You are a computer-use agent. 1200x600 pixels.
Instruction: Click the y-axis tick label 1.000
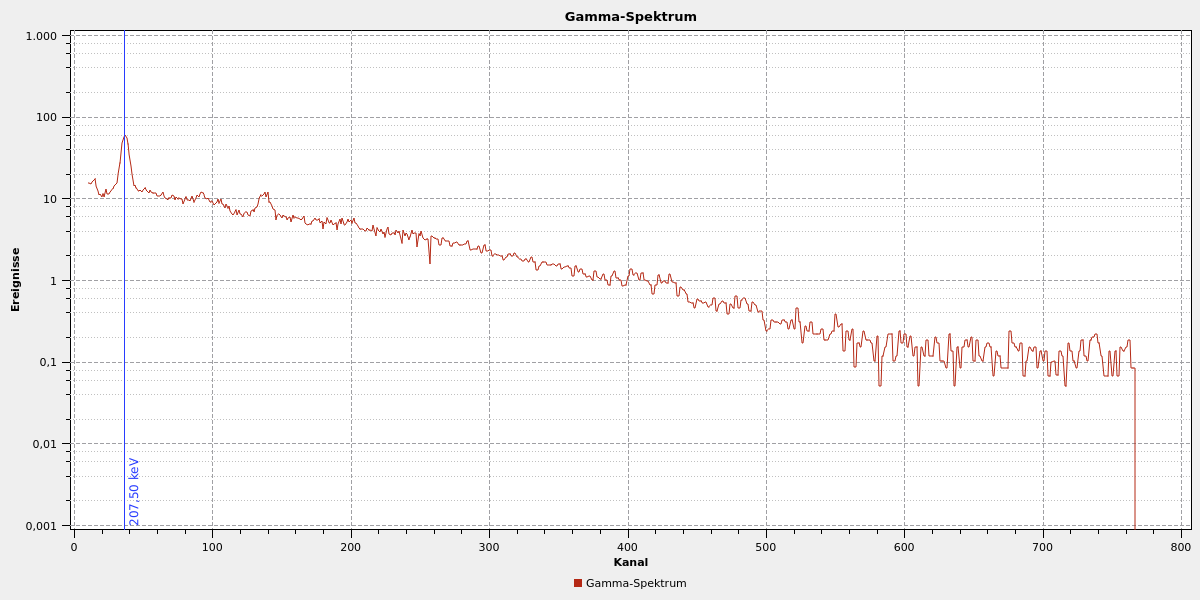pos(42,36)
